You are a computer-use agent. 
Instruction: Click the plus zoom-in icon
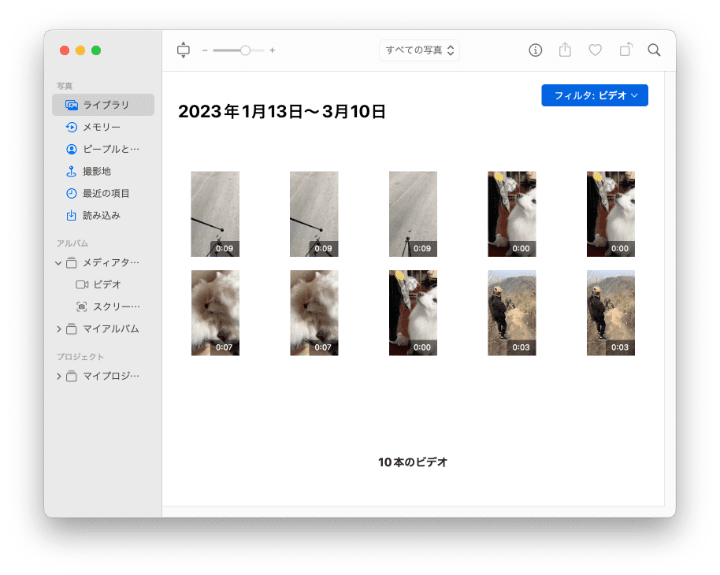[272, 50]
